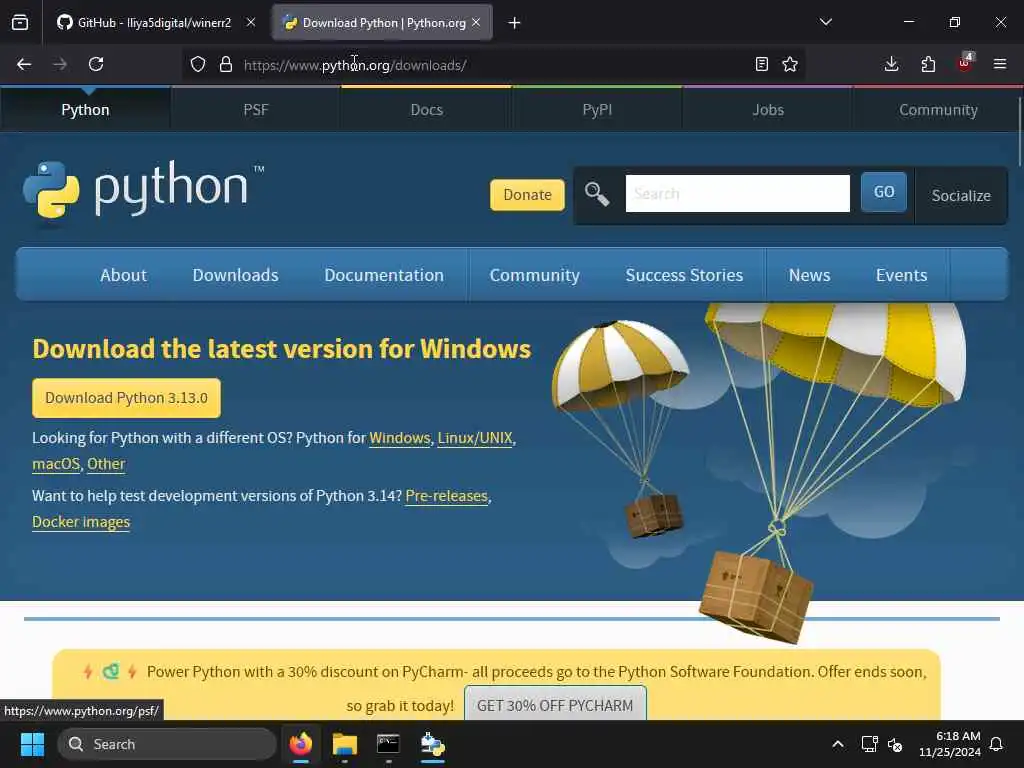Image resolution: width=1024 pixels, height=768 pixels.
Task: Select the Community top navigation tab
Action: (x=938, y=110)
